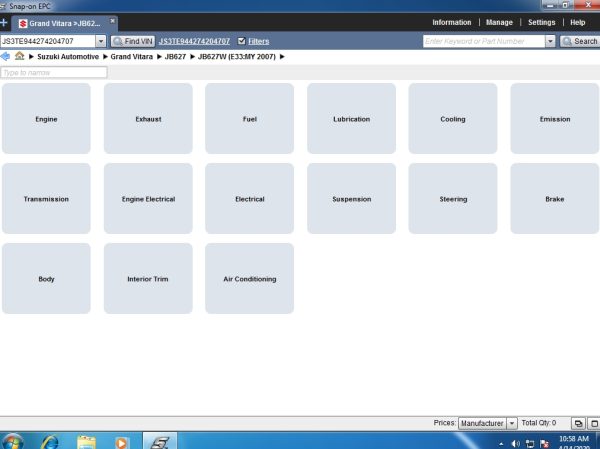Open the Air Conditioning category tile

249,279
